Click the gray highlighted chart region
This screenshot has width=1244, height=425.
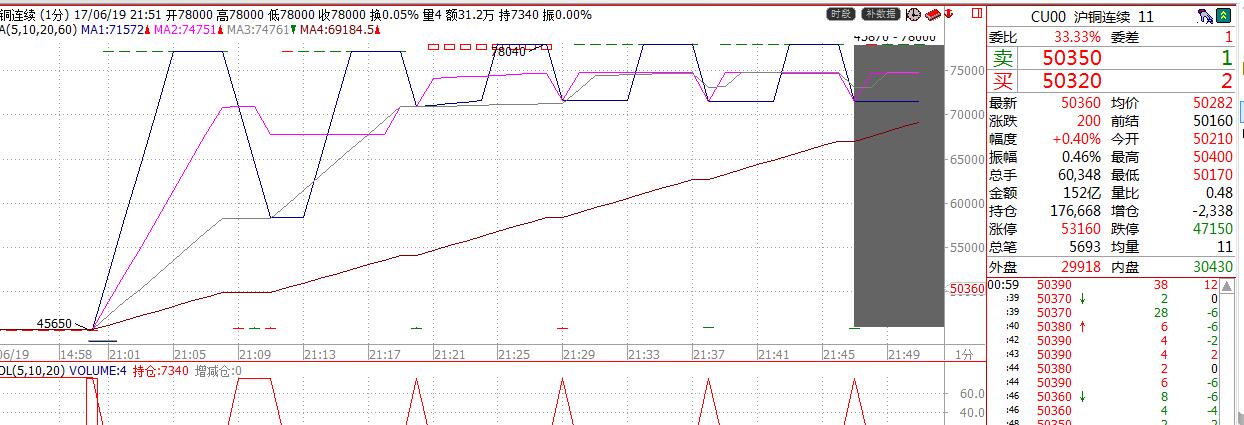click(x=898, y=185)
